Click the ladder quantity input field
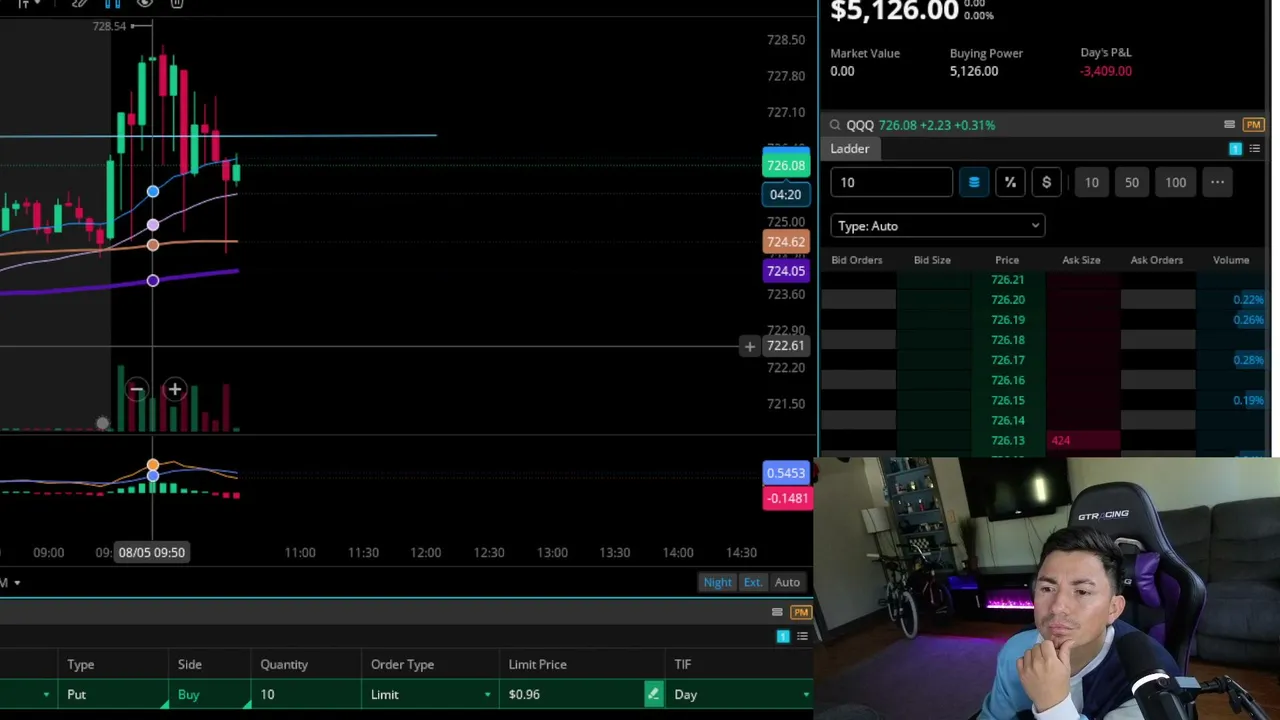The width and height of the screenshot is (1280, 720). coord(891,182)
